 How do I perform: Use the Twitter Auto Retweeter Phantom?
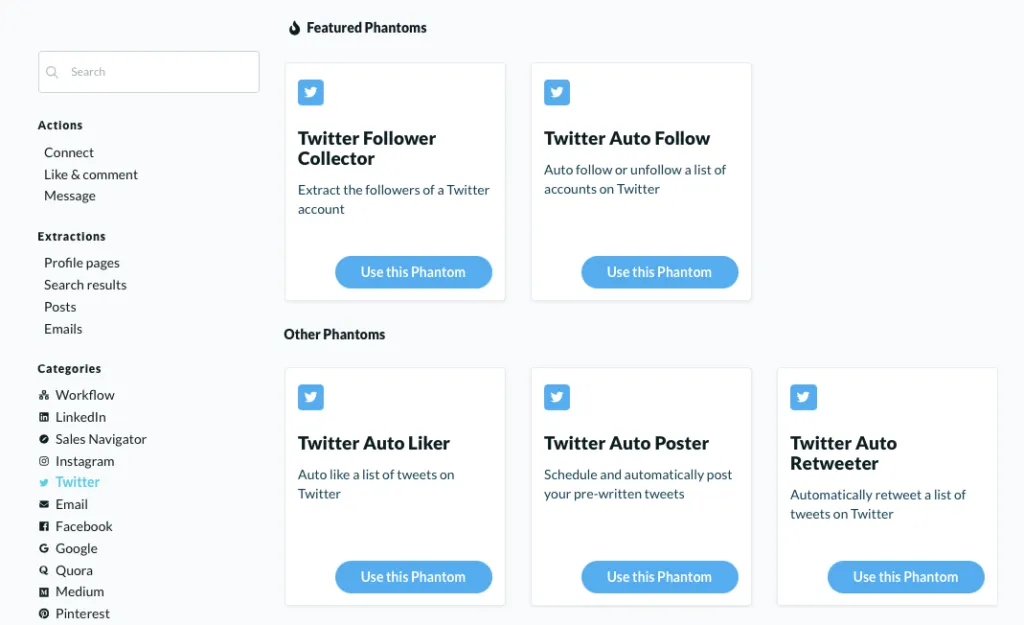[x=905, y=577]
